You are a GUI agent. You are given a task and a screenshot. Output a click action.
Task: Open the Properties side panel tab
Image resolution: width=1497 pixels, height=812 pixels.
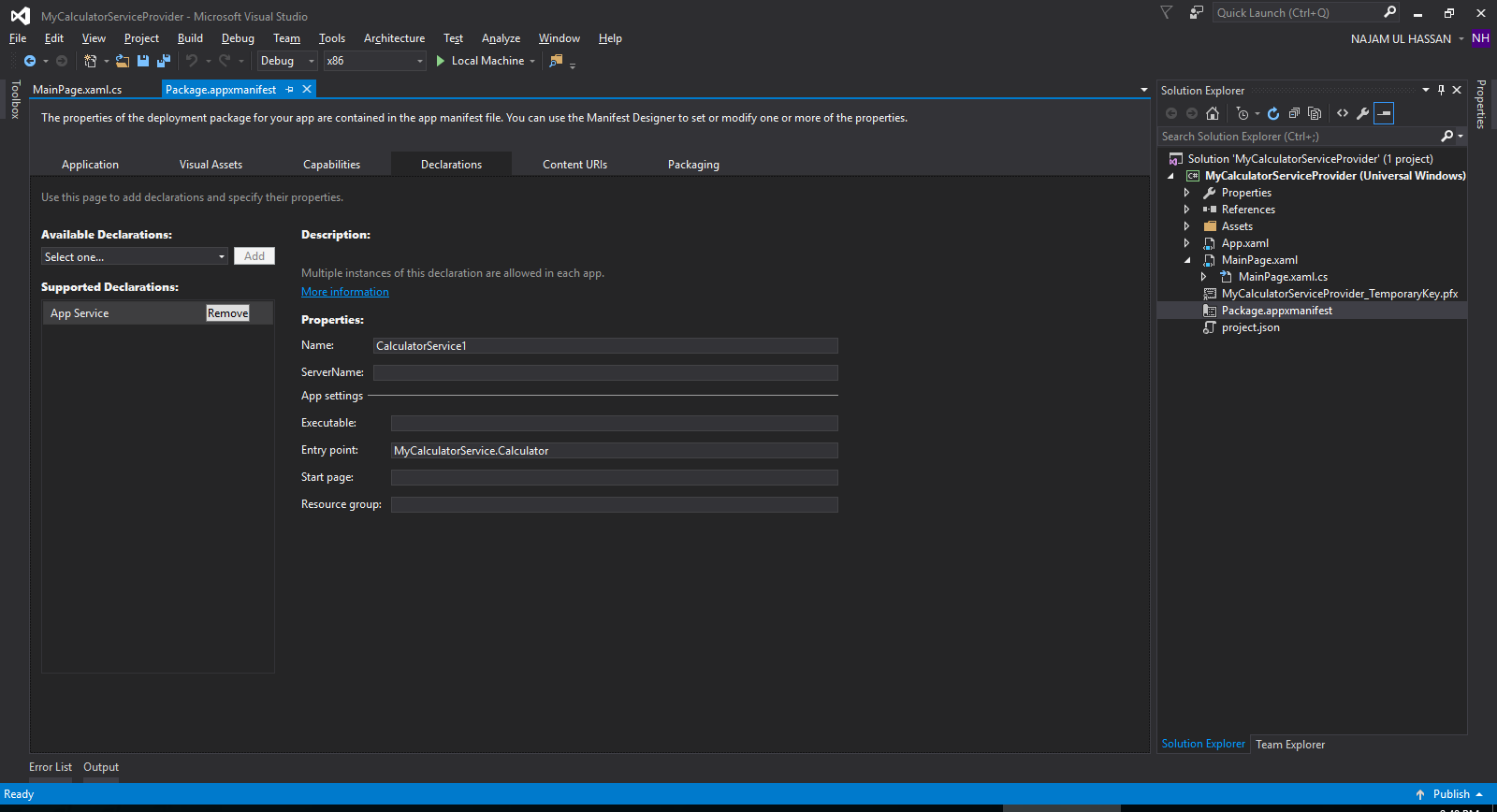[1481, 104]
